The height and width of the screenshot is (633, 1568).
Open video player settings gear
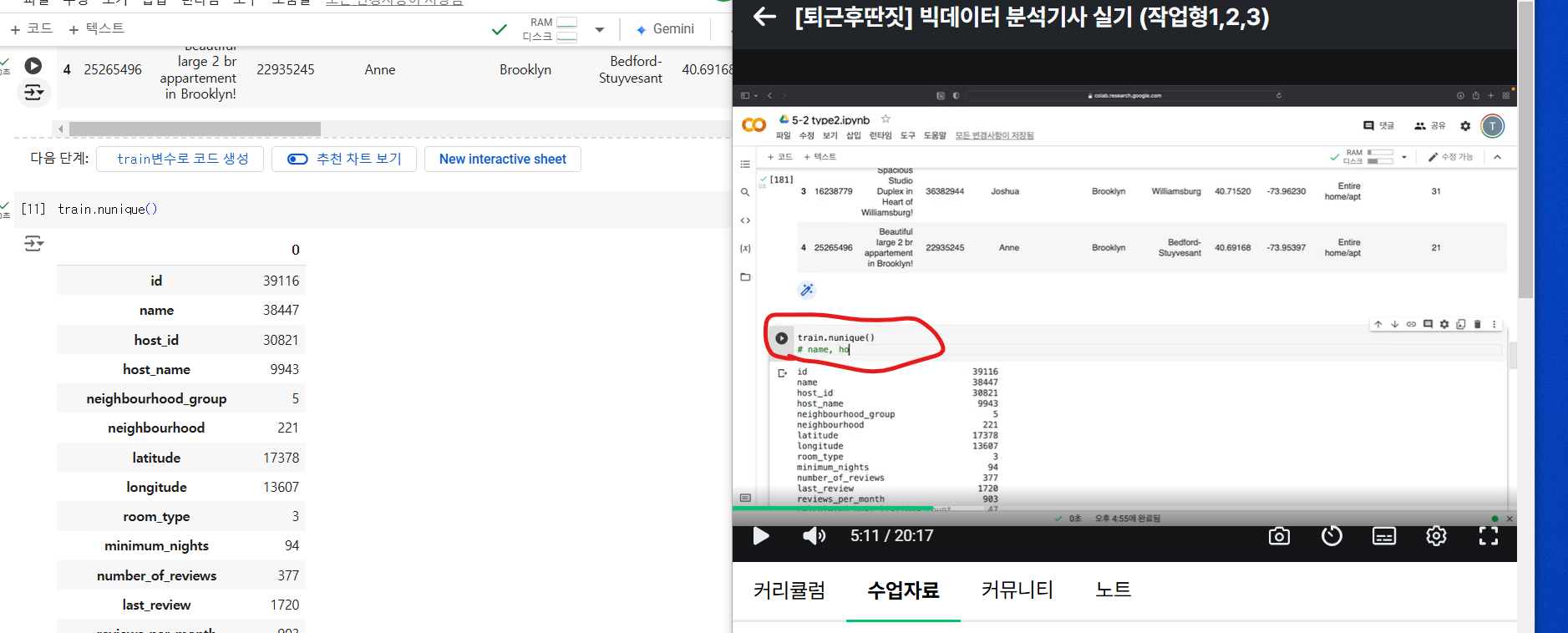coord(1436,536)
